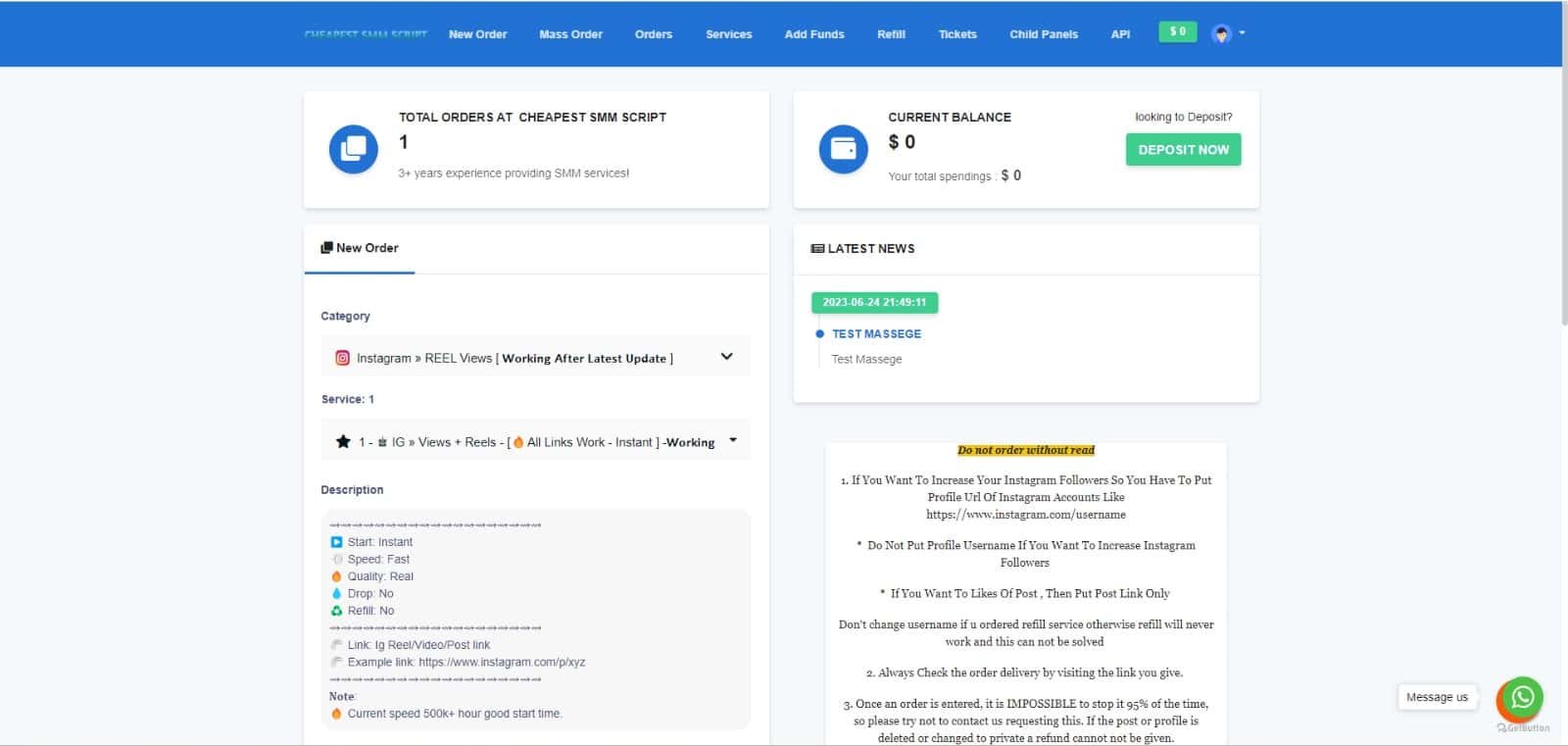The height and width of the screenshot is (746, 1568).
Task: Open the account menu caret
Action: pos(1242,33)
